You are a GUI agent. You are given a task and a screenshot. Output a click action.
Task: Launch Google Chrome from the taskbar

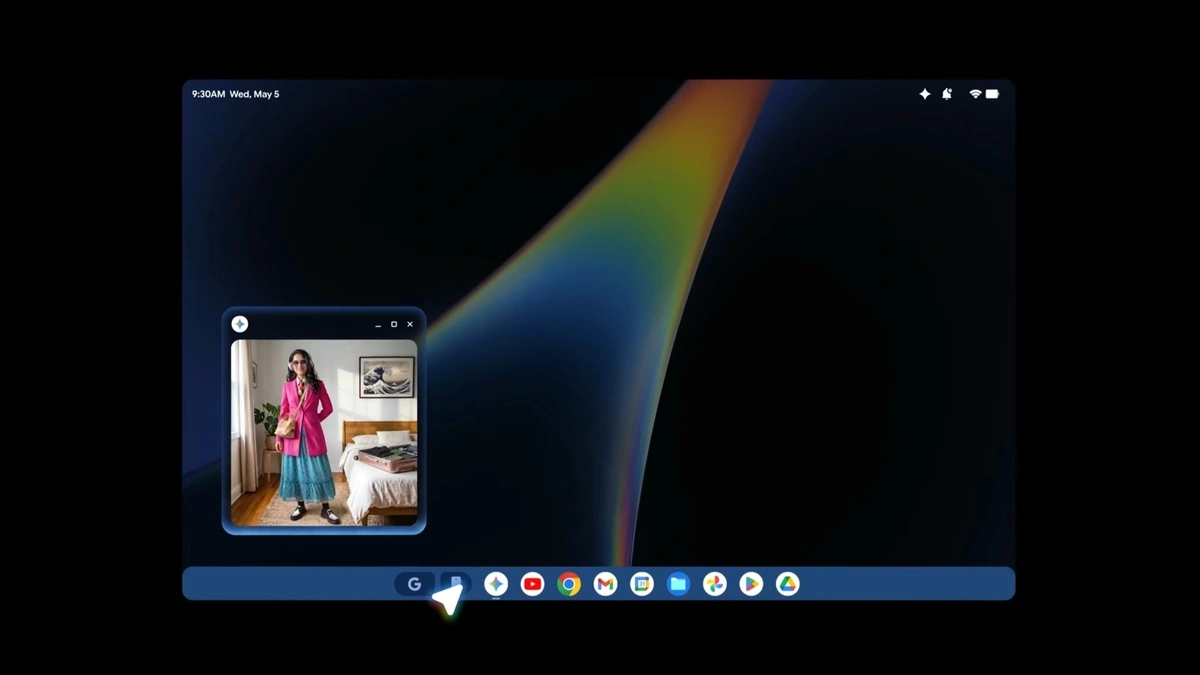click(x=569, y=584)
